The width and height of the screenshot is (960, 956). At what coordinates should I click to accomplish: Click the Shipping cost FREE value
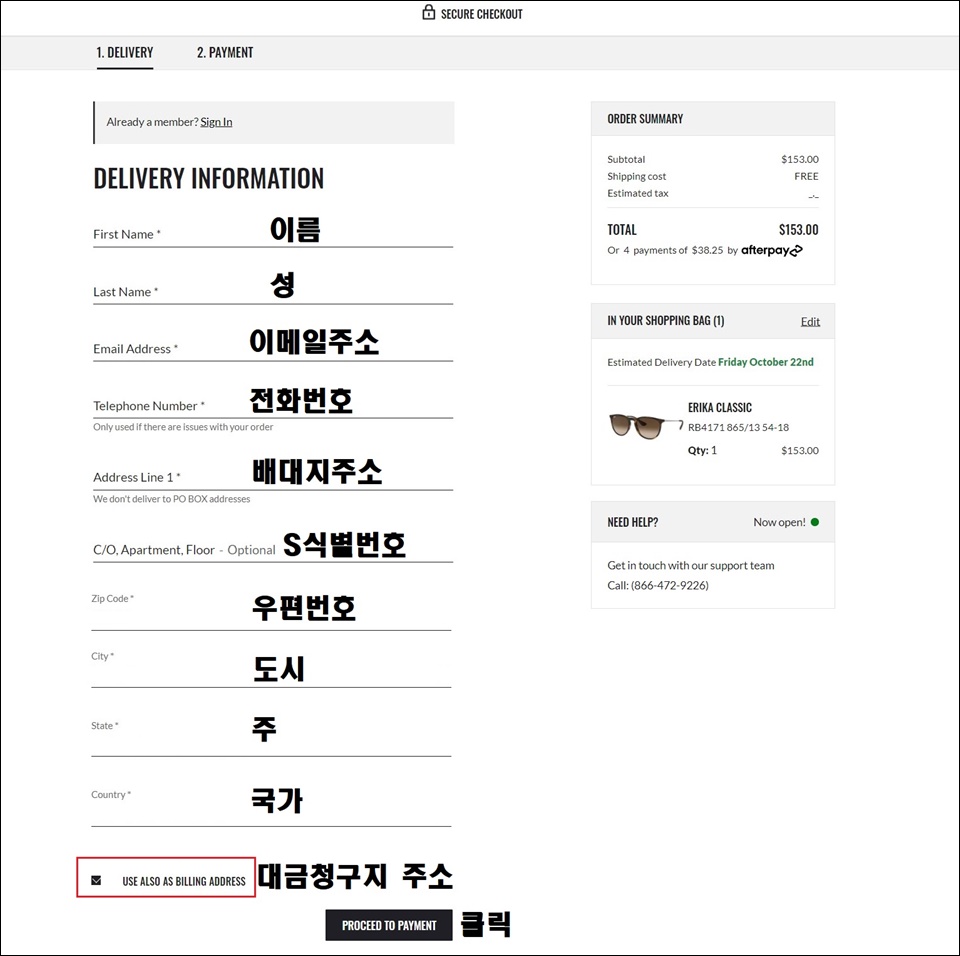(x=806, y=176)
